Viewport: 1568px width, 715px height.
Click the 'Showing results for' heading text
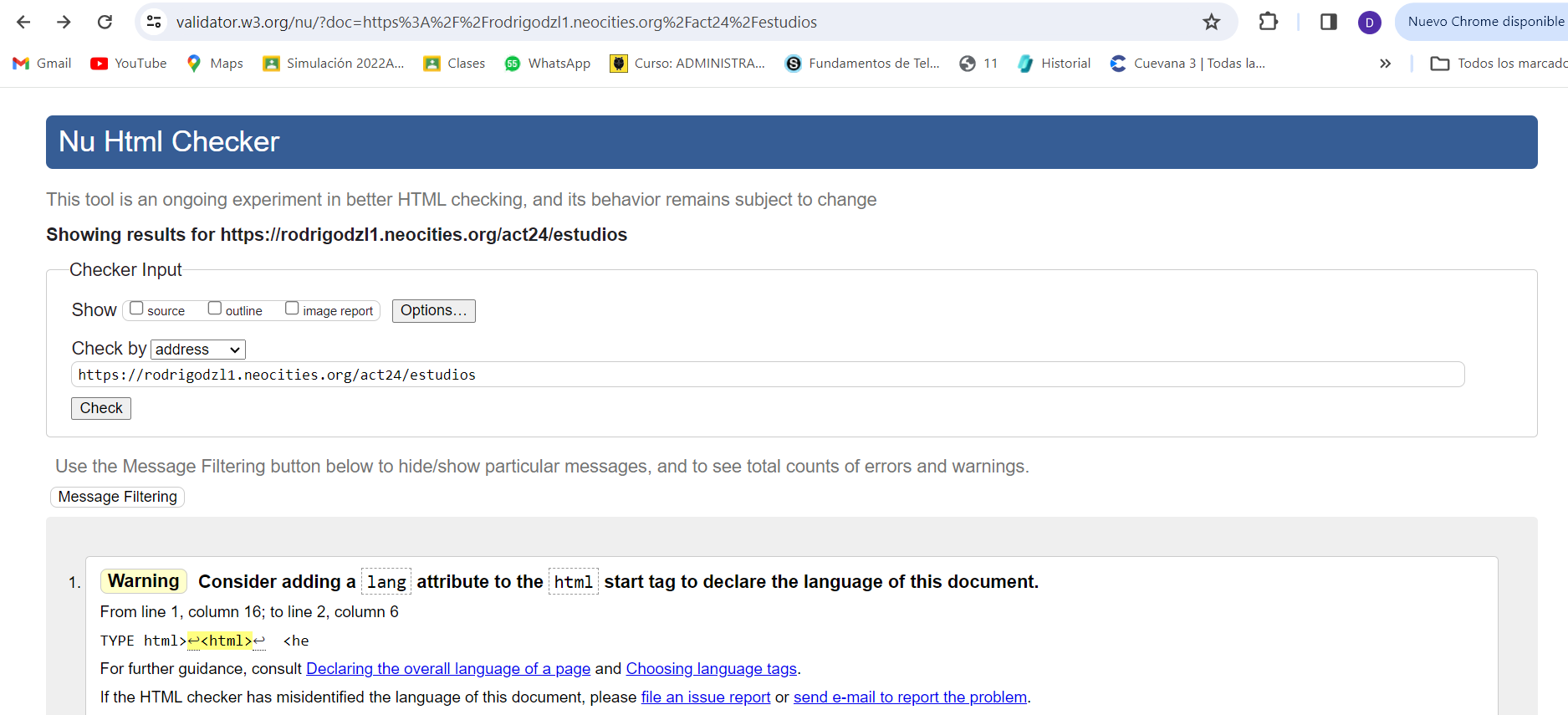[336, 235]
